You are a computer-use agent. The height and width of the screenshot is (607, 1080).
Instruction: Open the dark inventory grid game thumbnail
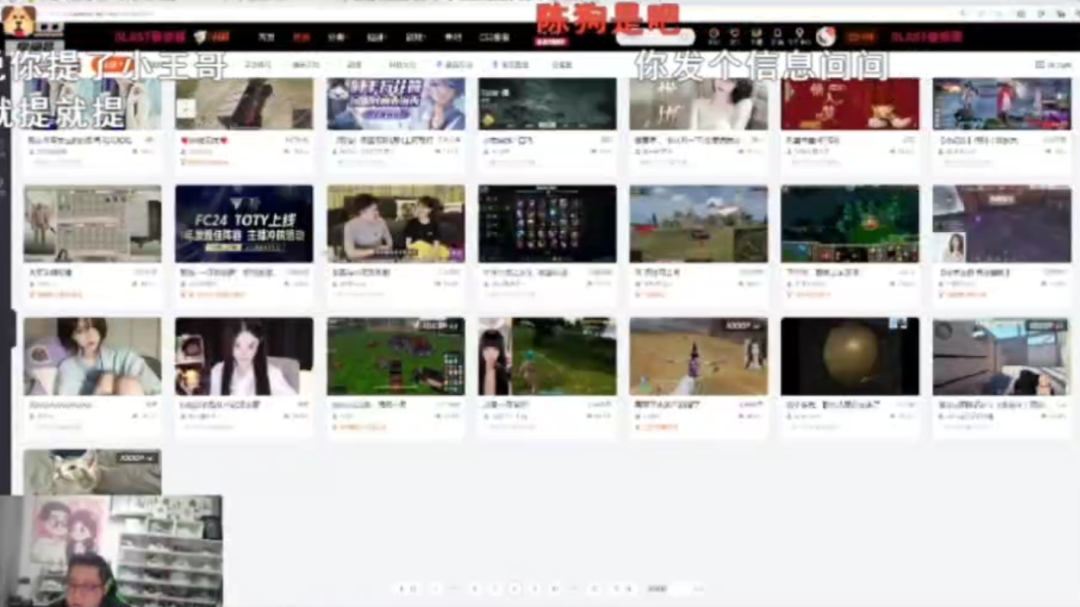[x=547, y=223]
